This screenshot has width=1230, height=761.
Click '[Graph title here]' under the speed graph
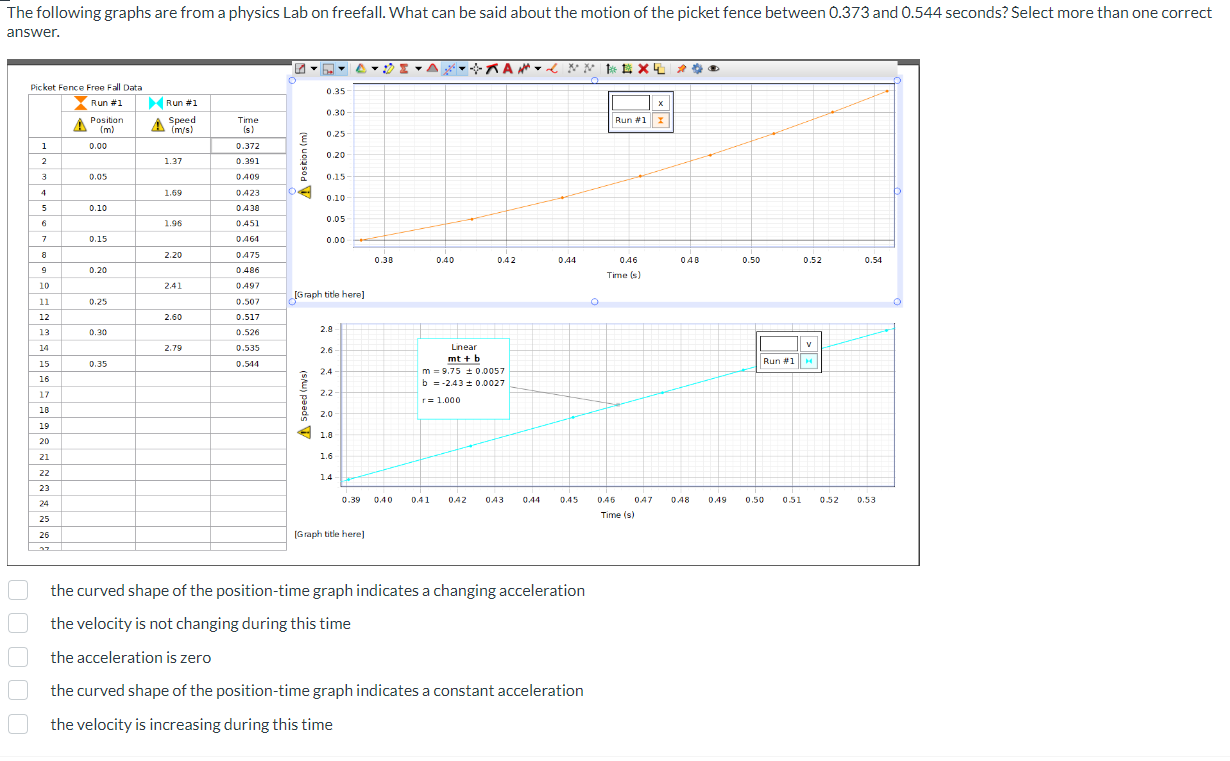(330, 534)
